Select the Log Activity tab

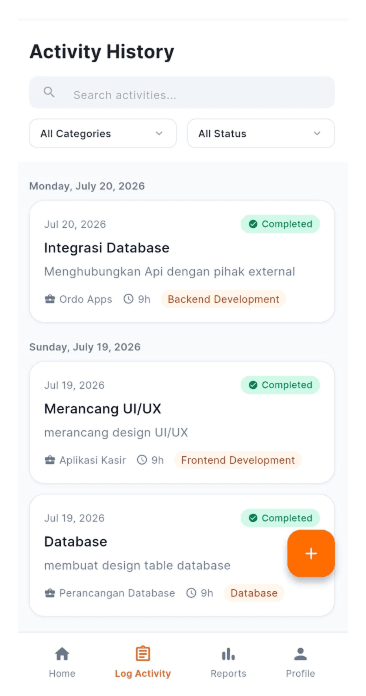[143, 662]
